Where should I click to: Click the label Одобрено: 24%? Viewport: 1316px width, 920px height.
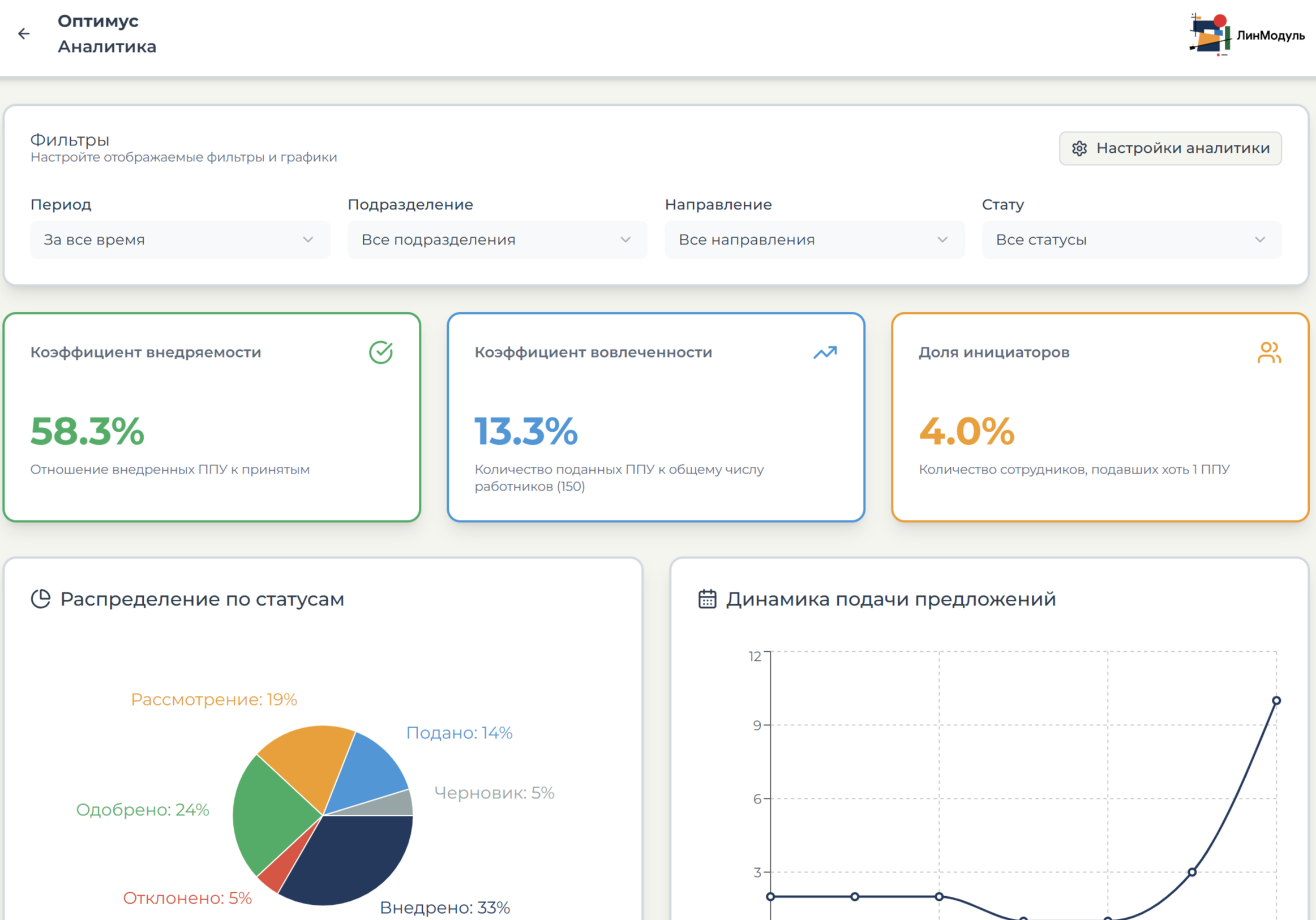143,810
